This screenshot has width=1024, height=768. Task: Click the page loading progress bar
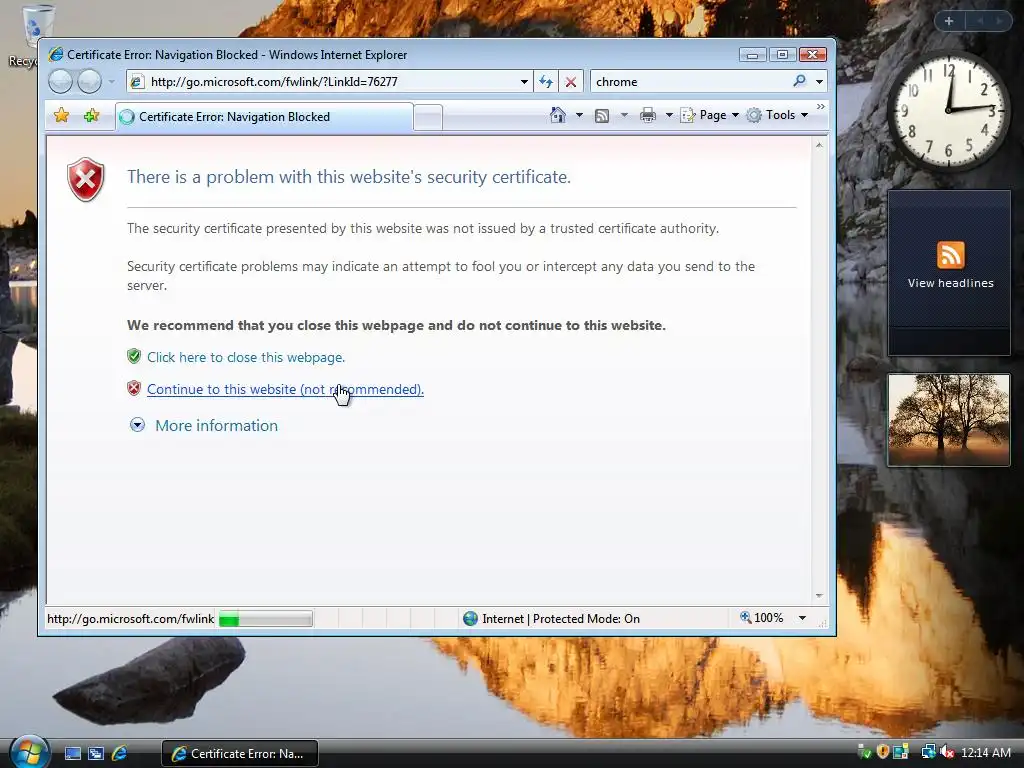pos(265,618)
